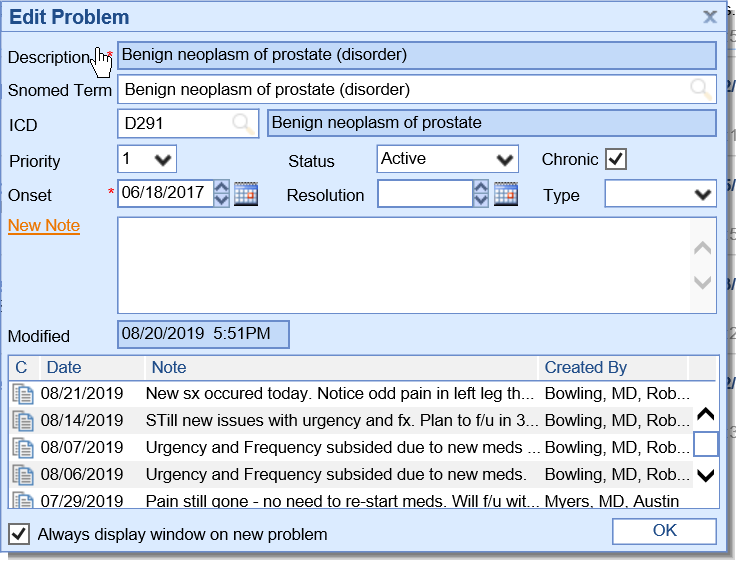
Task: Open the Resolution date calendar picker
Action: tap(506, 193)
